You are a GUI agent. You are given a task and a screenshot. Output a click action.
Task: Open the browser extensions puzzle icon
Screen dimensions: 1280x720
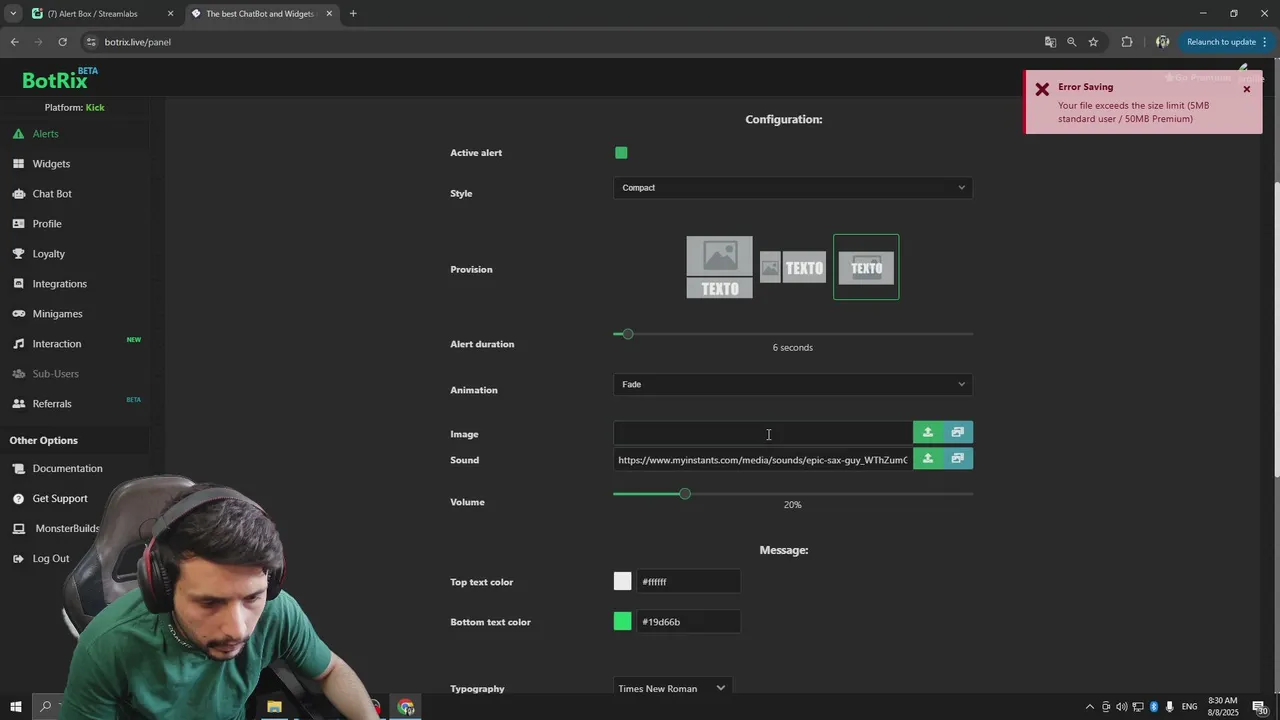pyautogui.click(x=1127, y=42)
